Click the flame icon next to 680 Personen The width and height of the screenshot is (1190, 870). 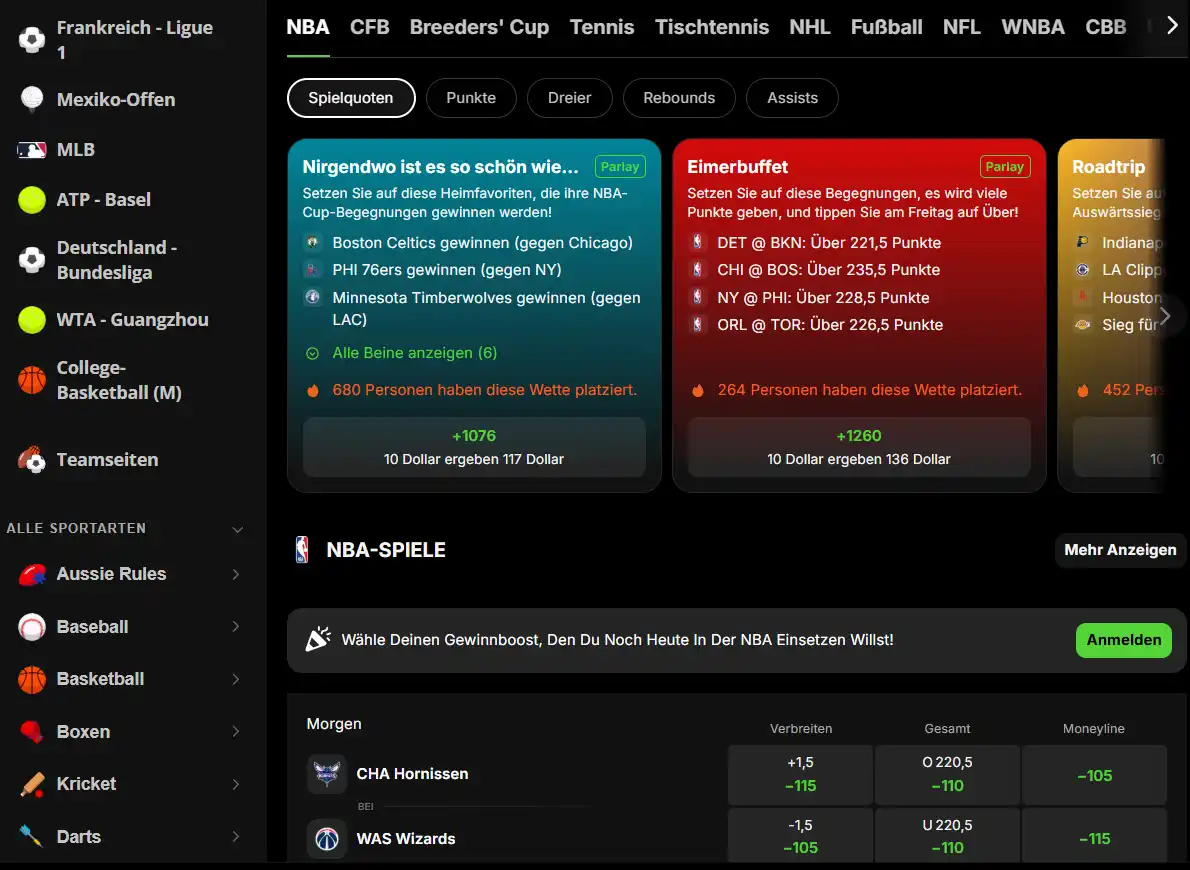coord(313,390)
